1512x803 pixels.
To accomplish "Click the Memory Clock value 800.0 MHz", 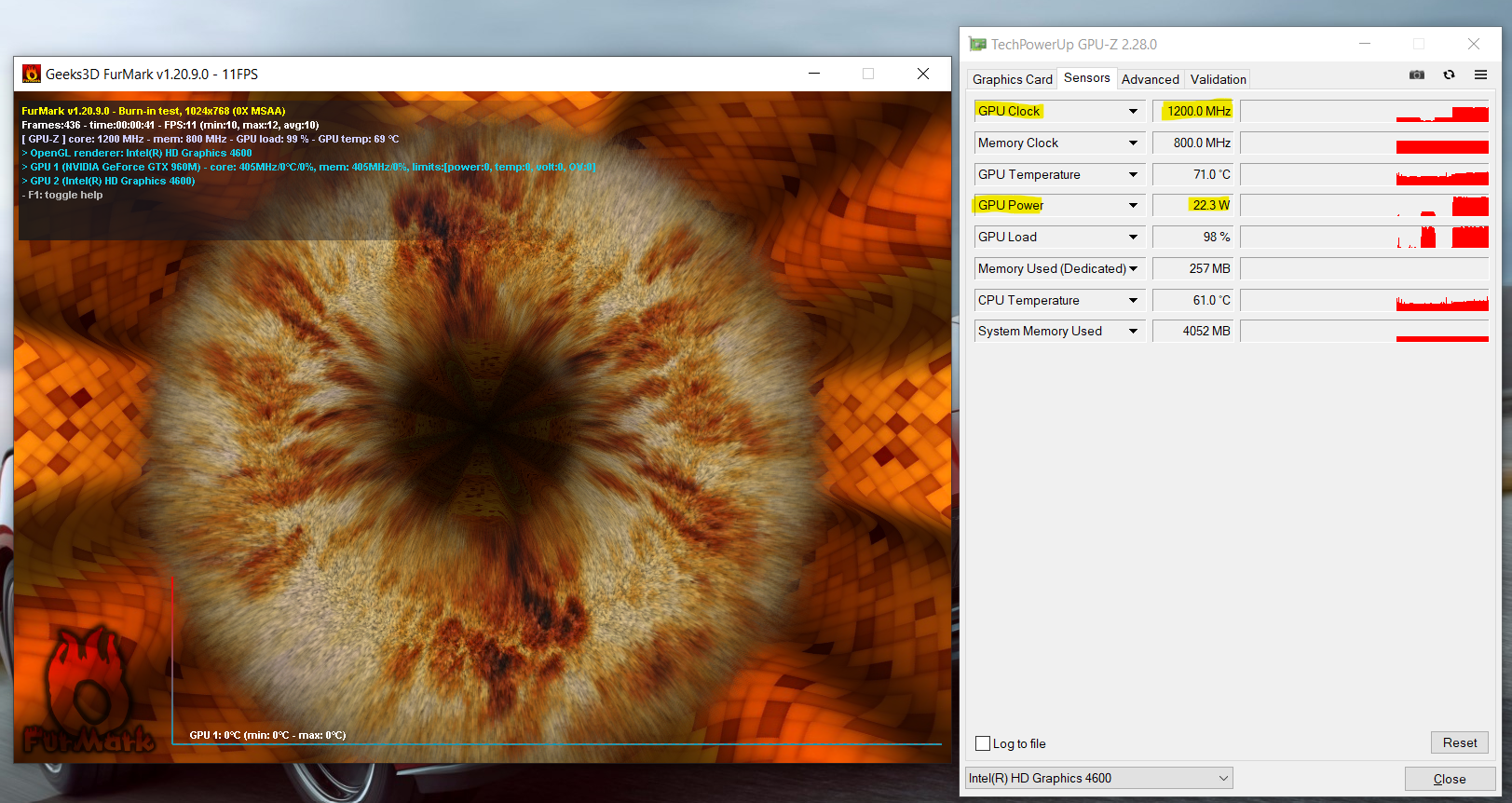I will [1193, 143].
